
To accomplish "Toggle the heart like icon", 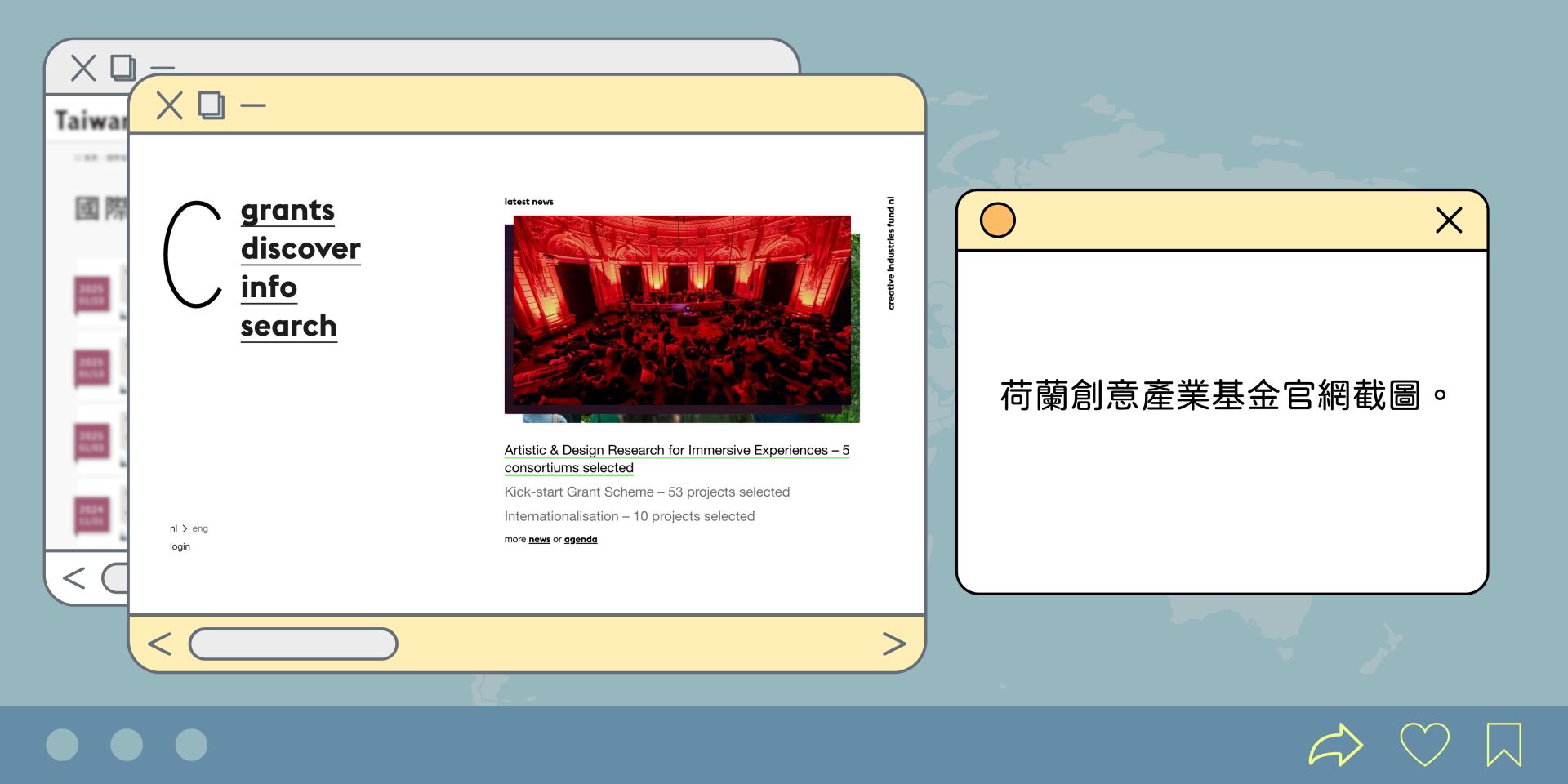I will (x=1424, y=744).
